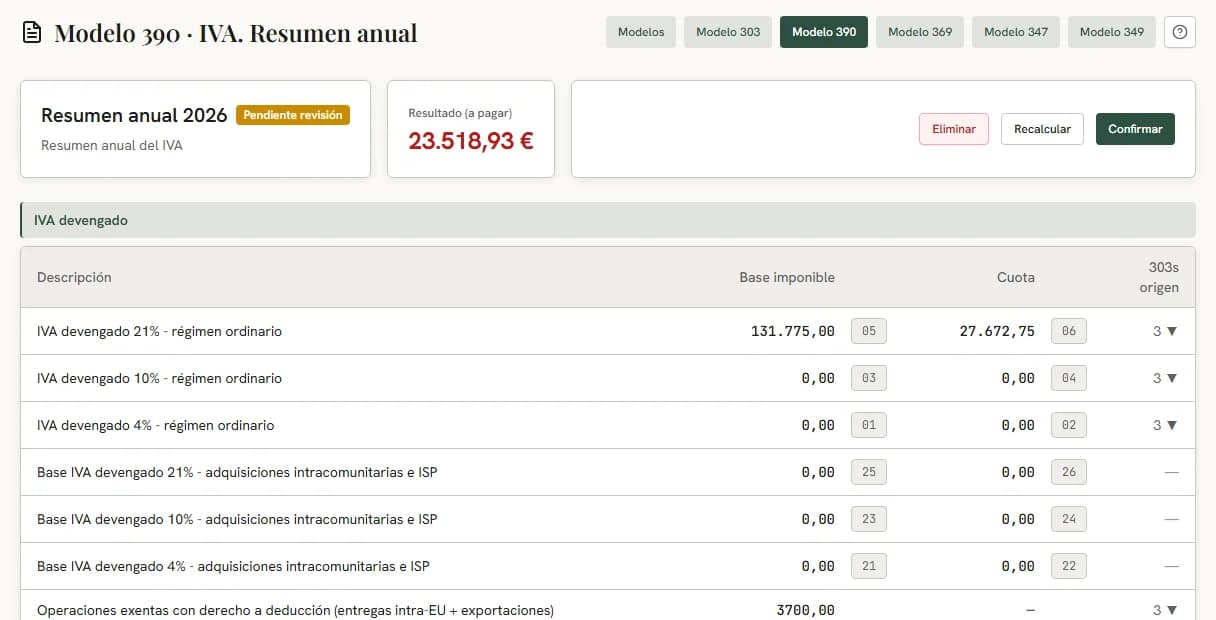Click the Eliminar button
This screenshot has height=620, width=1216.
pos(954,129)
